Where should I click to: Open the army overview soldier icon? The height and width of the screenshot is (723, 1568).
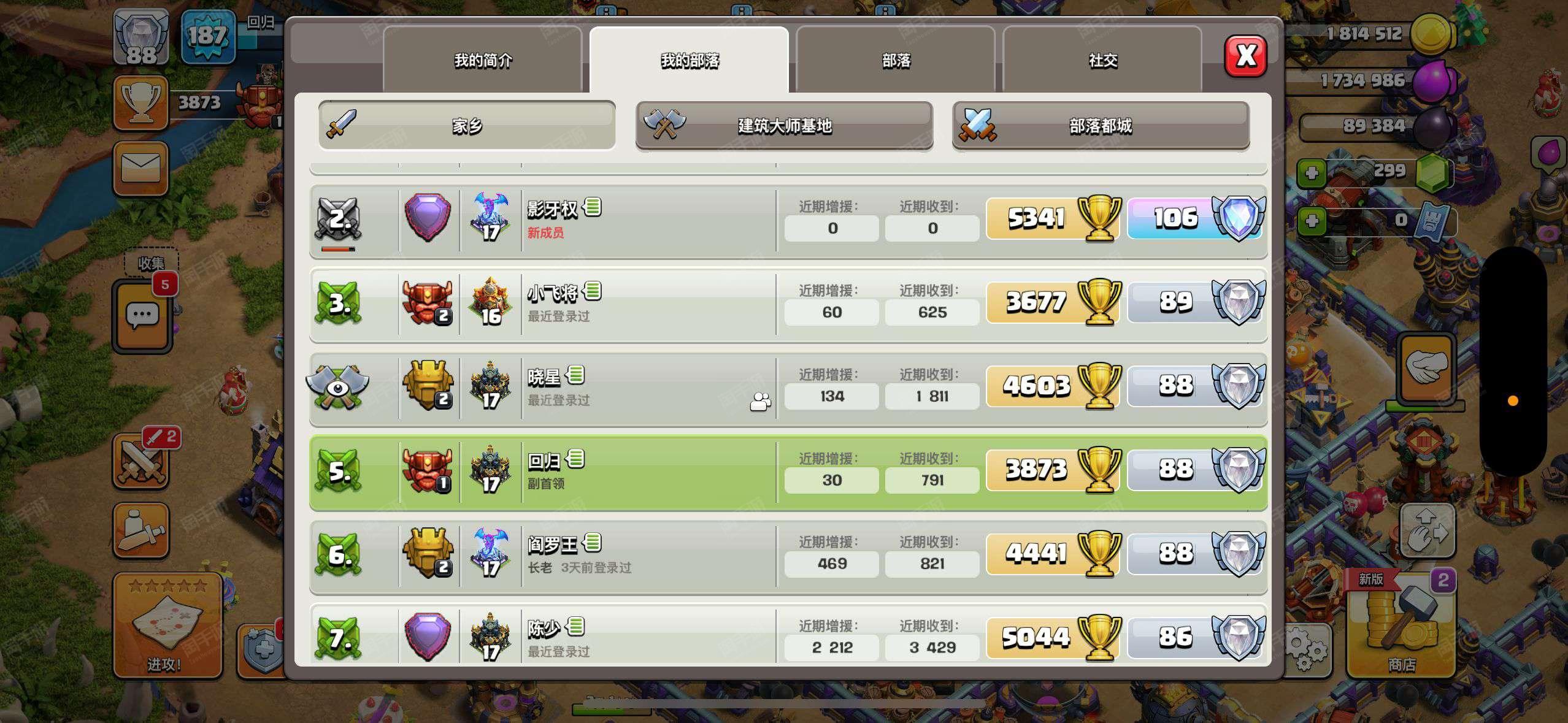pyautogui.click(x=140, y=530)
